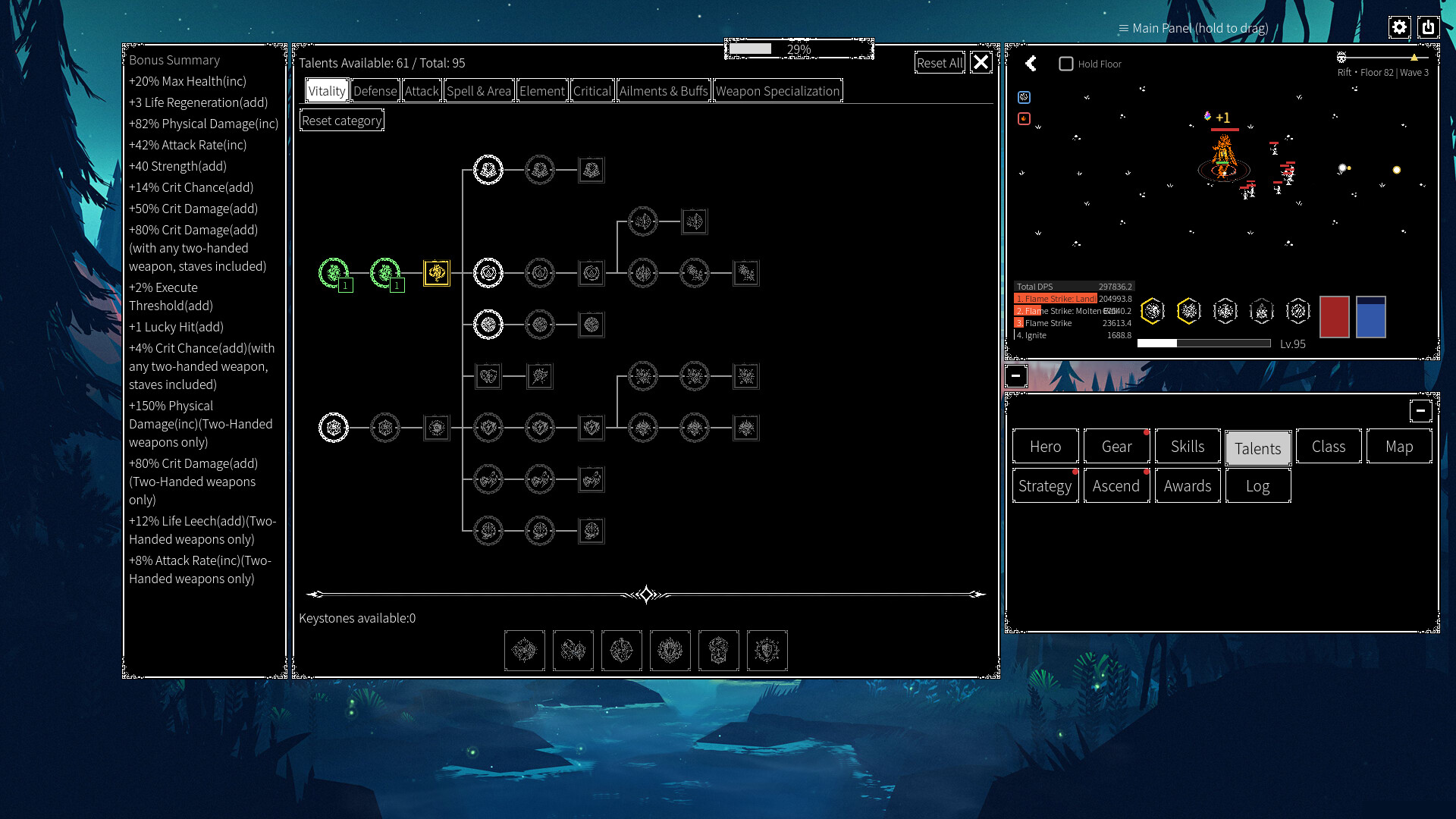Click the Reset category button
The width and height of the screenshot is (1456, 819).
point(342,121)
